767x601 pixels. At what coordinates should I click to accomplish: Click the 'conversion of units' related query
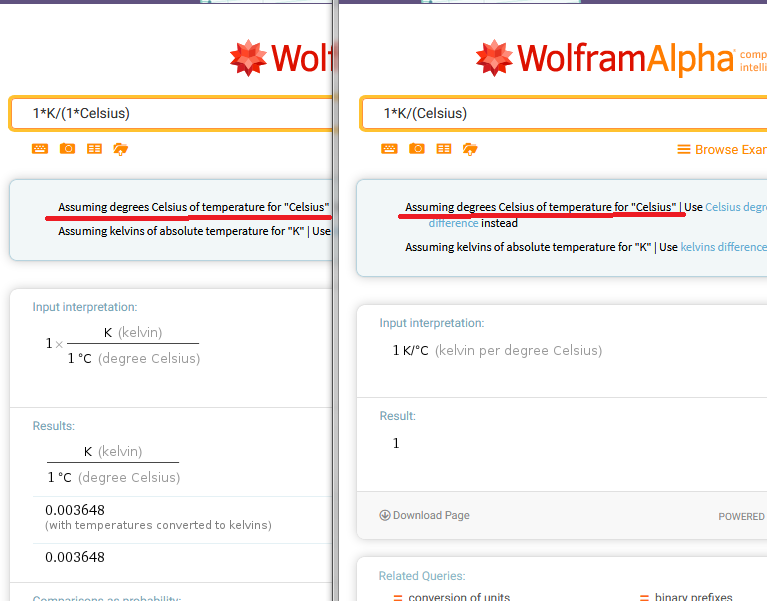458,597
